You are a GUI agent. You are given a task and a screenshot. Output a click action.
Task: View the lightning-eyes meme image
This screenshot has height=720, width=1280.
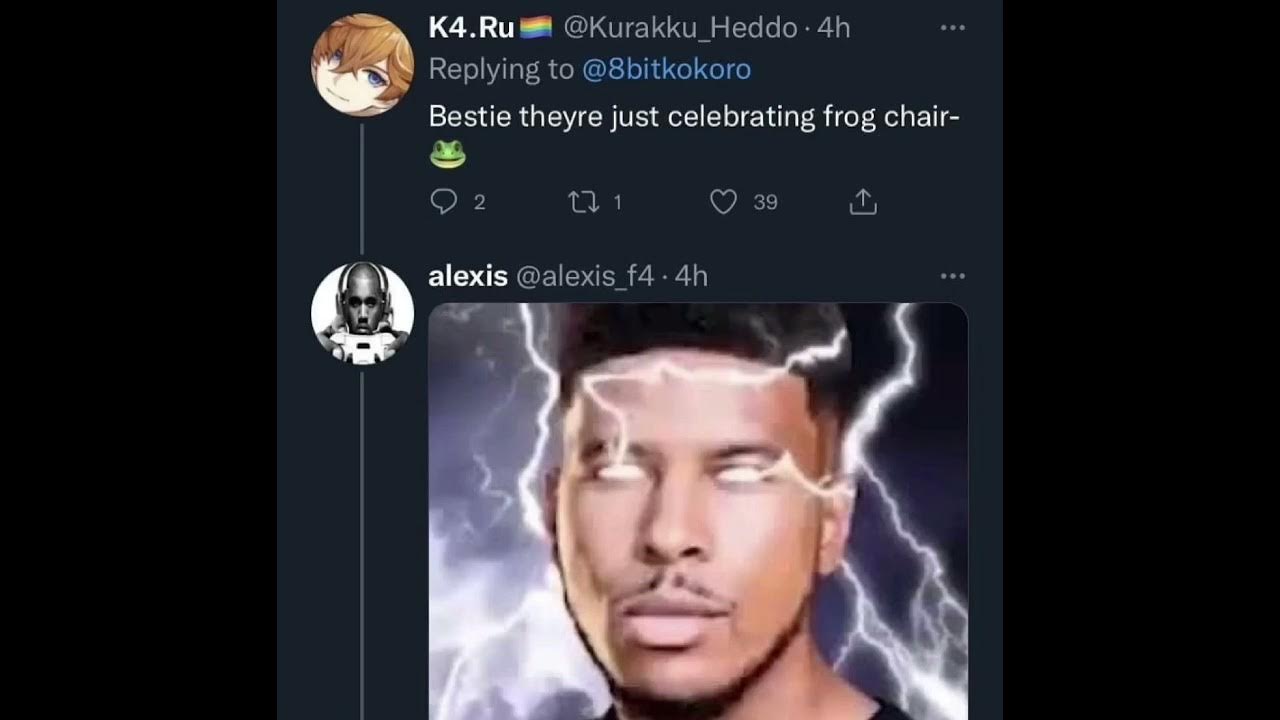[x=698, y=511]
